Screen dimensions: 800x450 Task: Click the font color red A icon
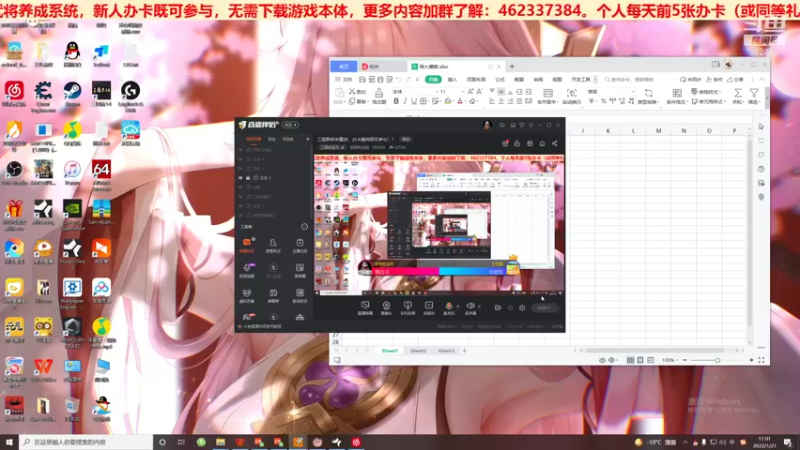[460, 102]
